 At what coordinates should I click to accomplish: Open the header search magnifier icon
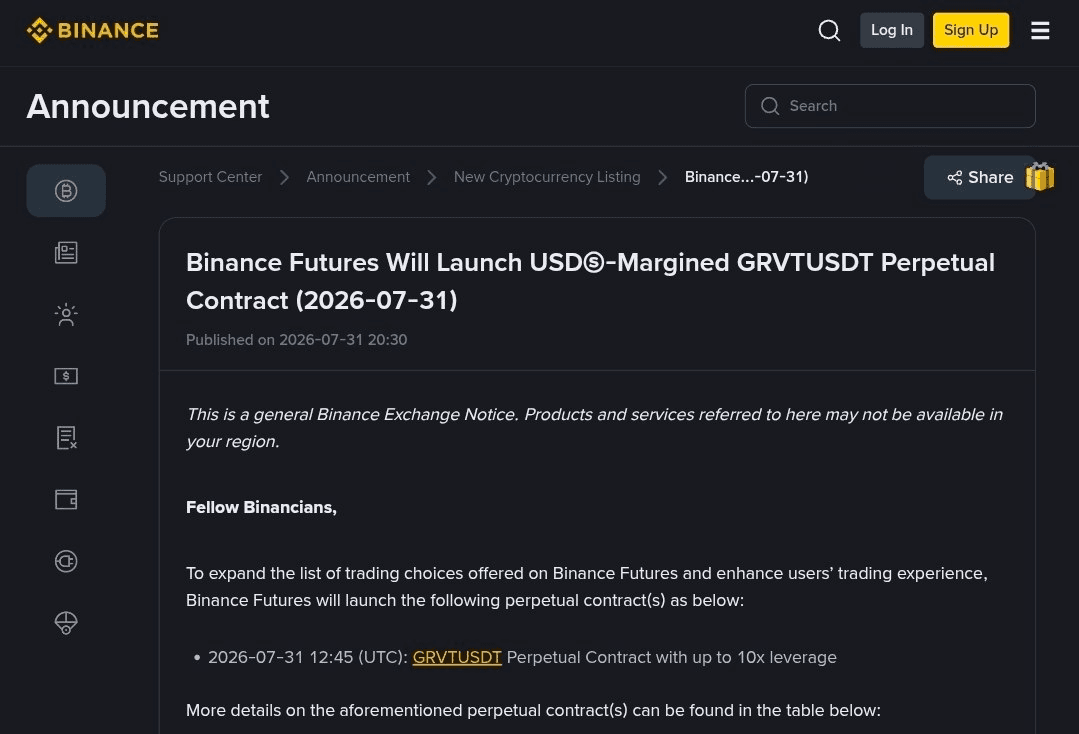point(829,30)
